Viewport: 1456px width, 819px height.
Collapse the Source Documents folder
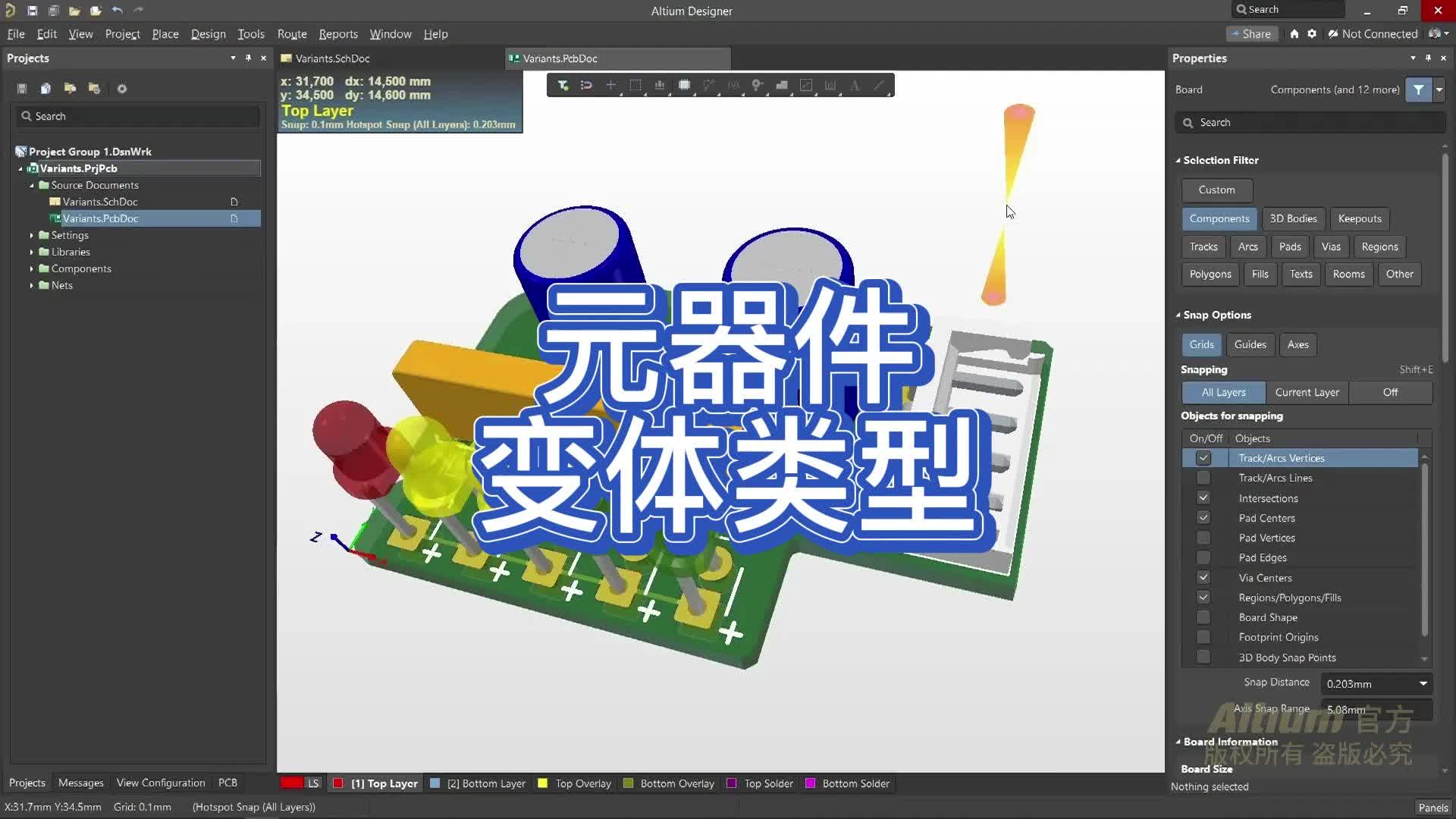[32, 185]
